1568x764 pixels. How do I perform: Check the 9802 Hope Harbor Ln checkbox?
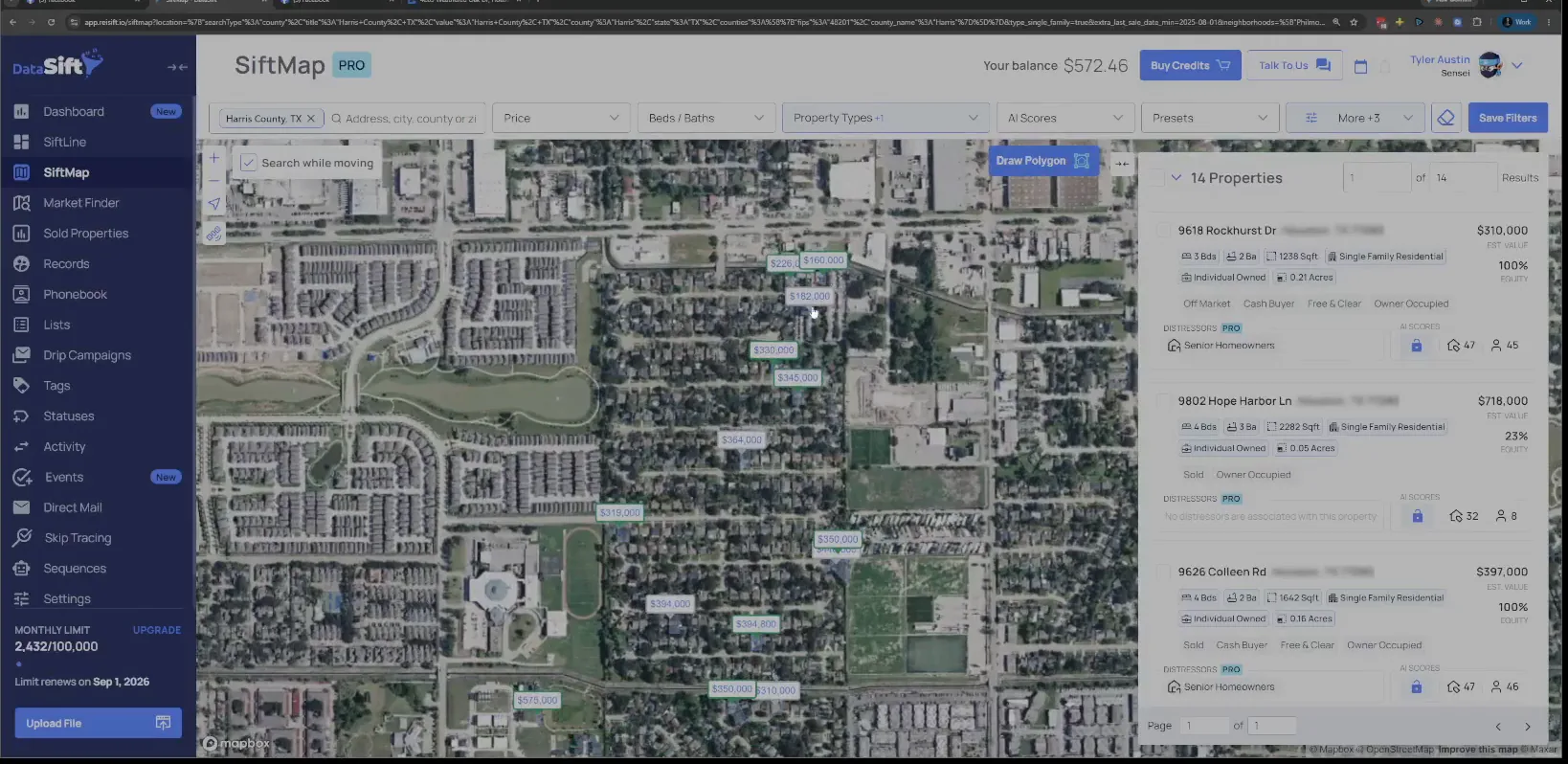[1163, 401]
